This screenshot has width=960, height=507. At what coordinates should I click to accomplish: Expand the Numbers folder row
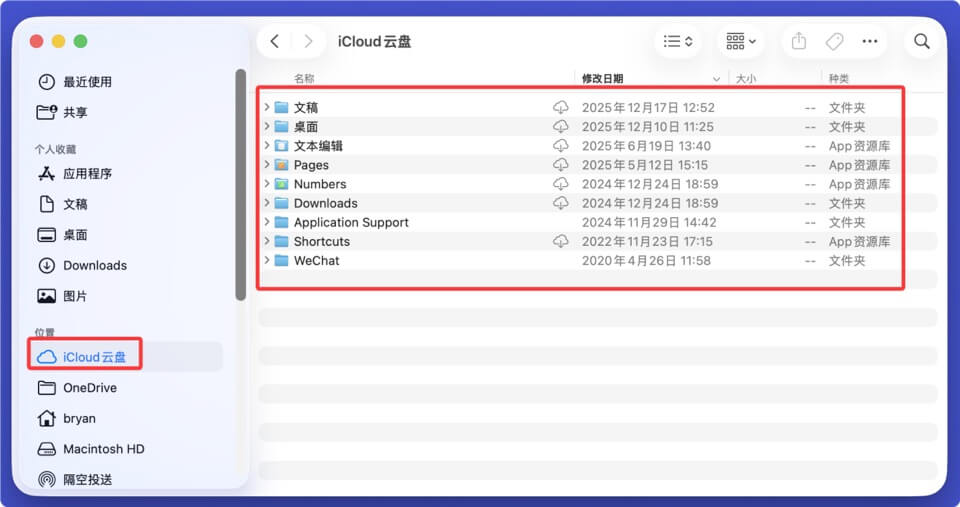(x=267, y=184)
